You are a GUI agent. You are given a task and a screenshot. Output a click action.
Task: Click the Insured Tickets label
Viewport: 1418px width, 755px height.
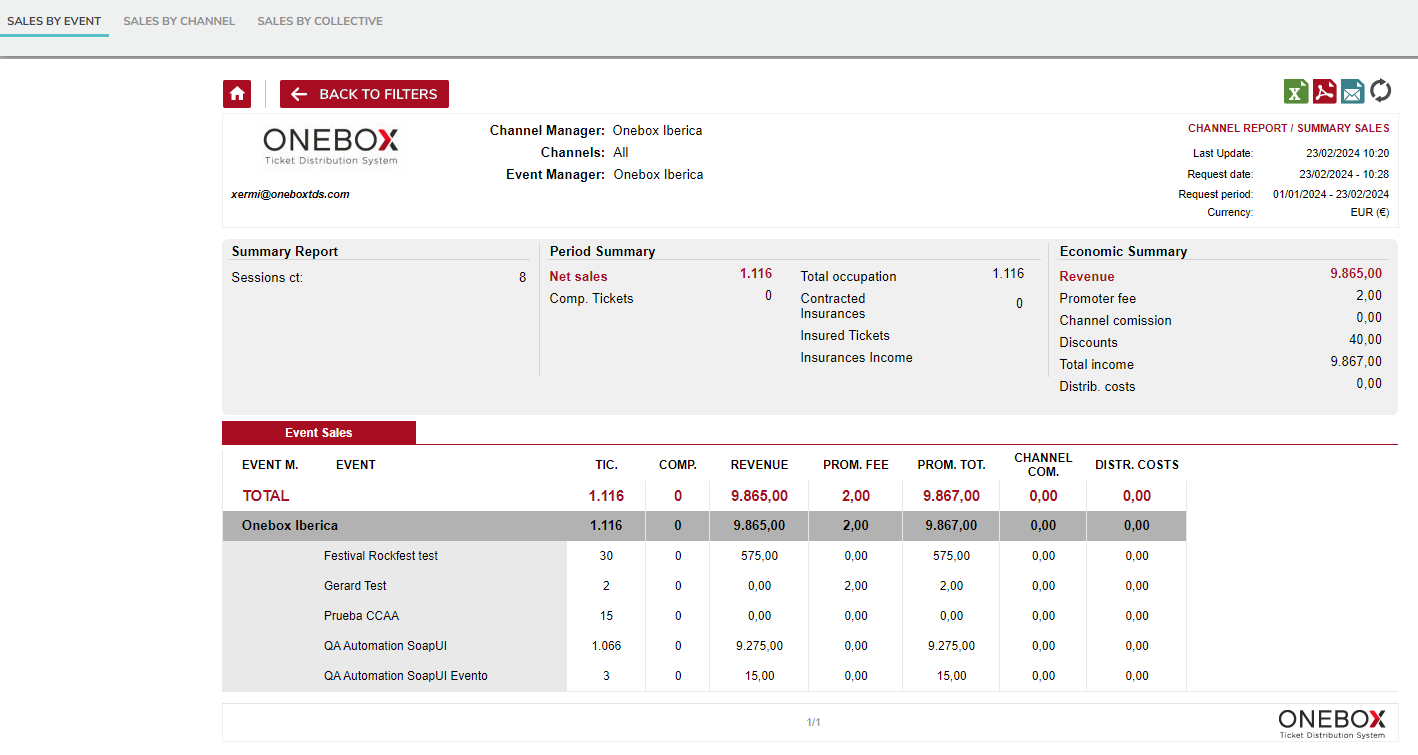pyautogui.click(x=845, y=336)
